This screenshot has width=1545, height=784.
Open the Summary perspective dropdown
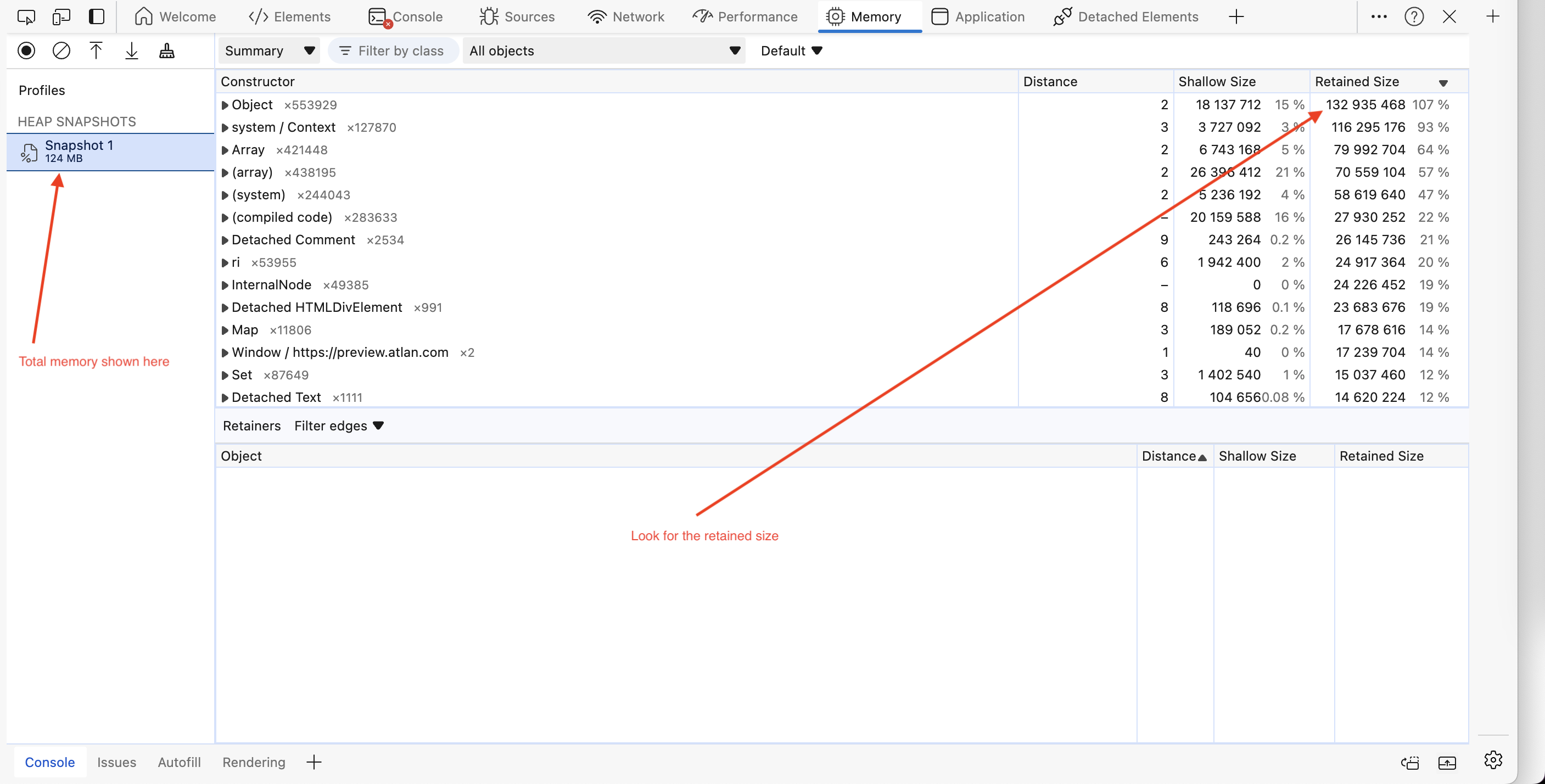point(268,51)
